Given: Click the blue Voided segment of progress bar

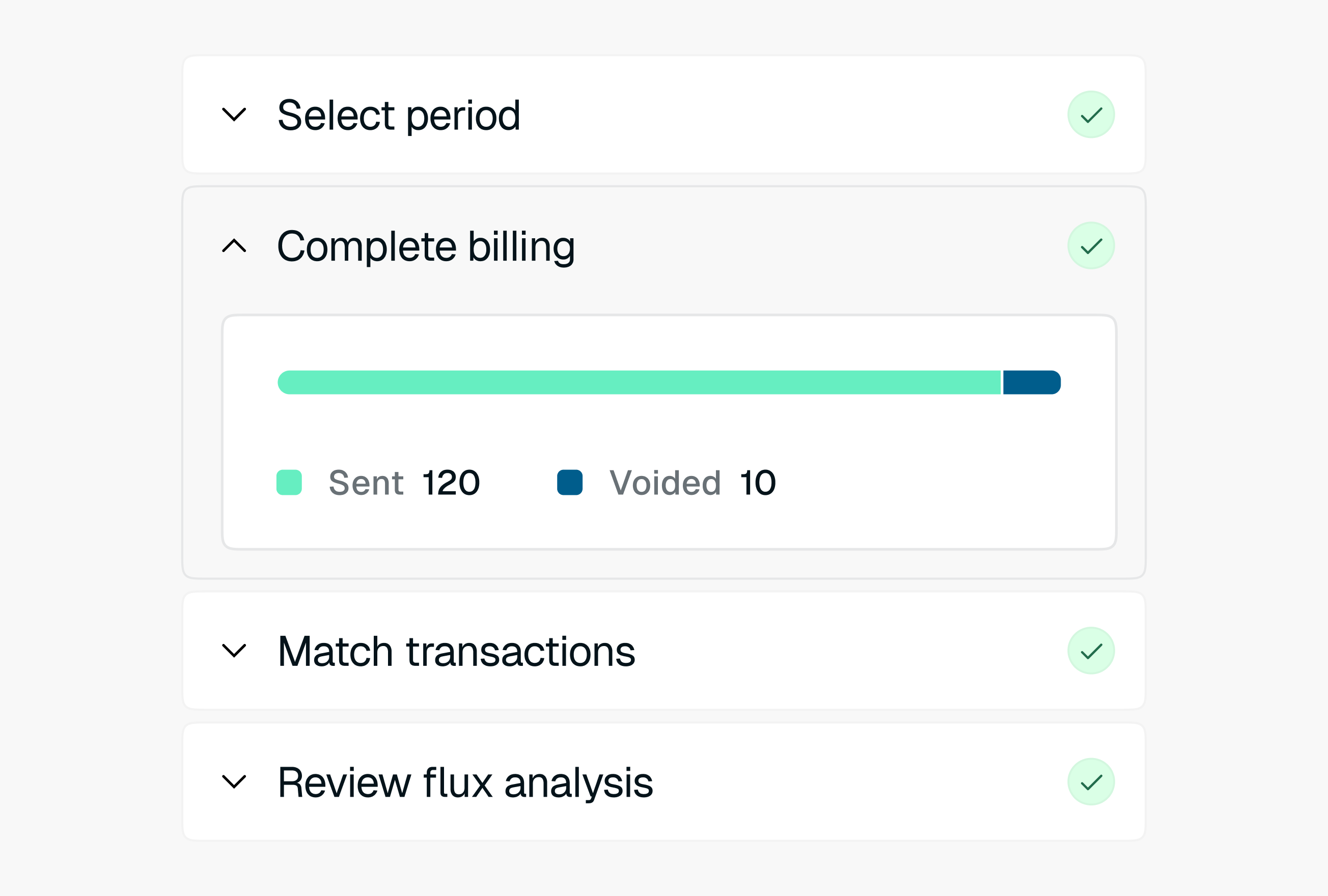Looking at the screenshot, I should [1032, 382].
